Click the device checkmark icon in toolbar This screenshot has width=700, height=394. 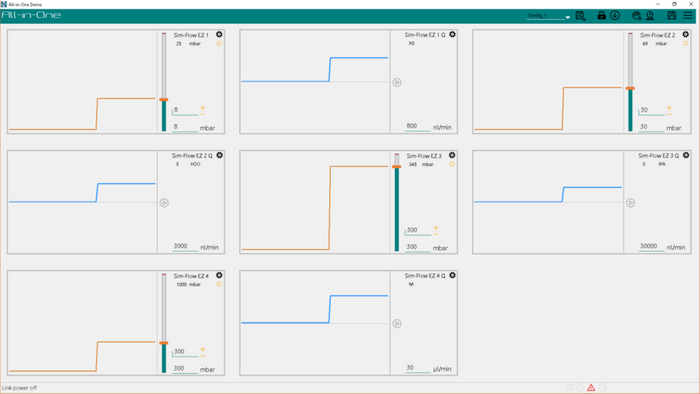601,16
